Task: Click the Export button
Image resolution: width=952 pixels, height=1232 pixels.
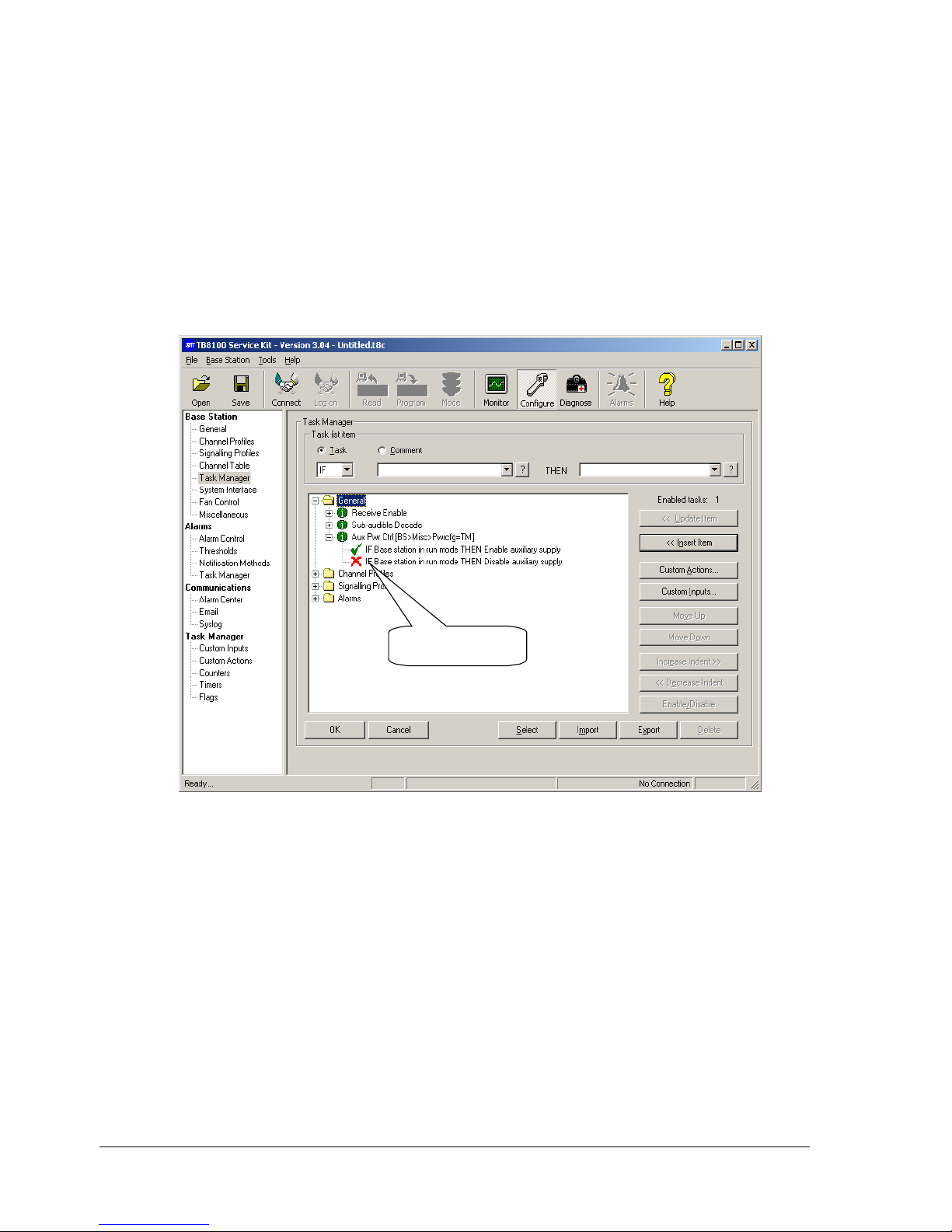Action: coord(649,730)
